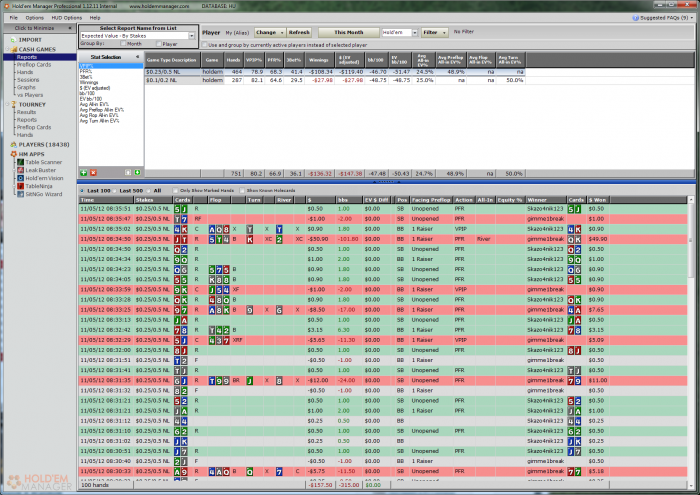Open the Options menu
The width and height of the screenshot is (700, 495).
(x=34, y=18)
